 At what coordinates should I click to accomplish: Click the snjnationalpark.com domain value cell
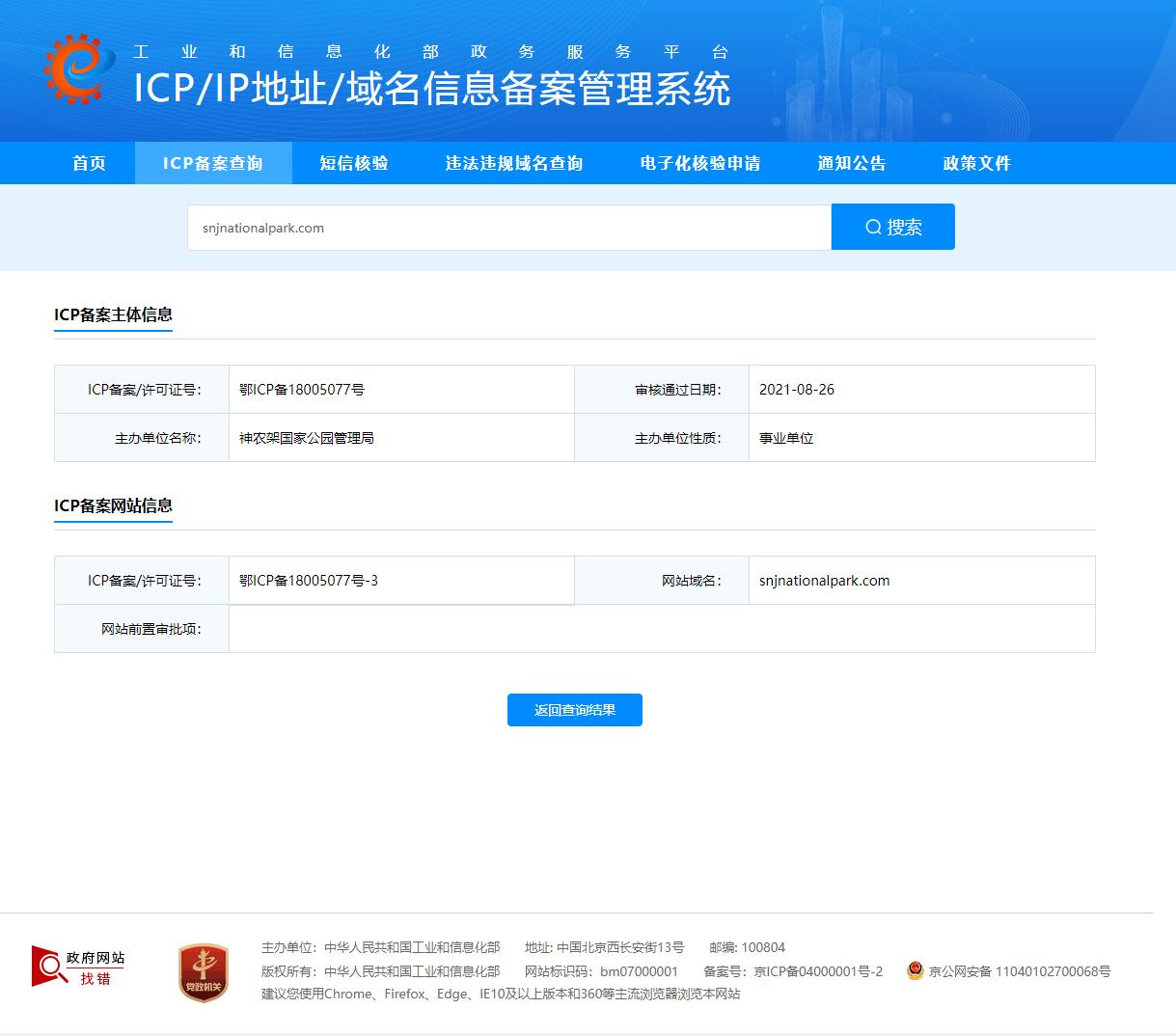(825, 581)
